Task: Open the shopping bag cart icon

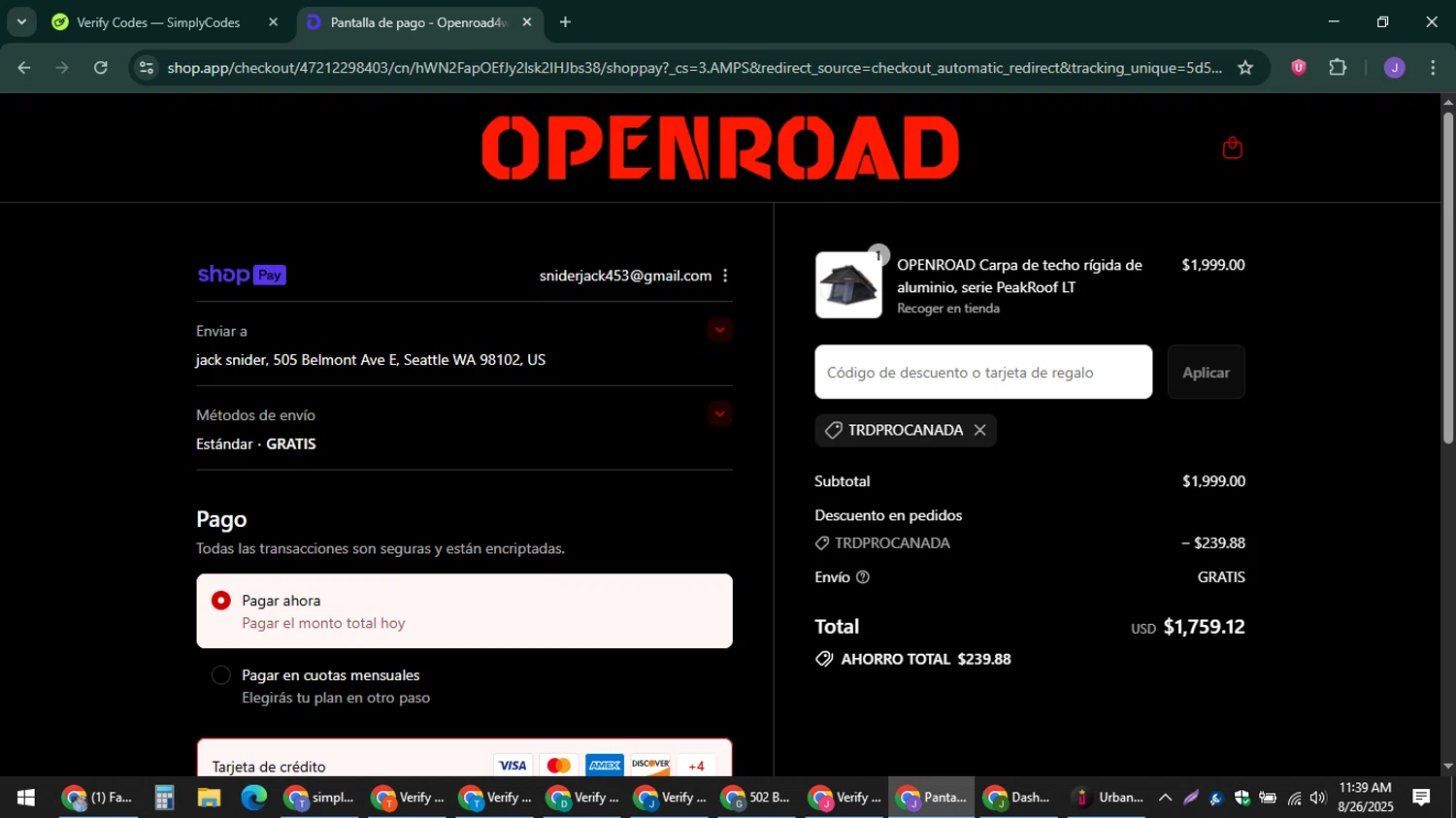Action: [1232, 147]
